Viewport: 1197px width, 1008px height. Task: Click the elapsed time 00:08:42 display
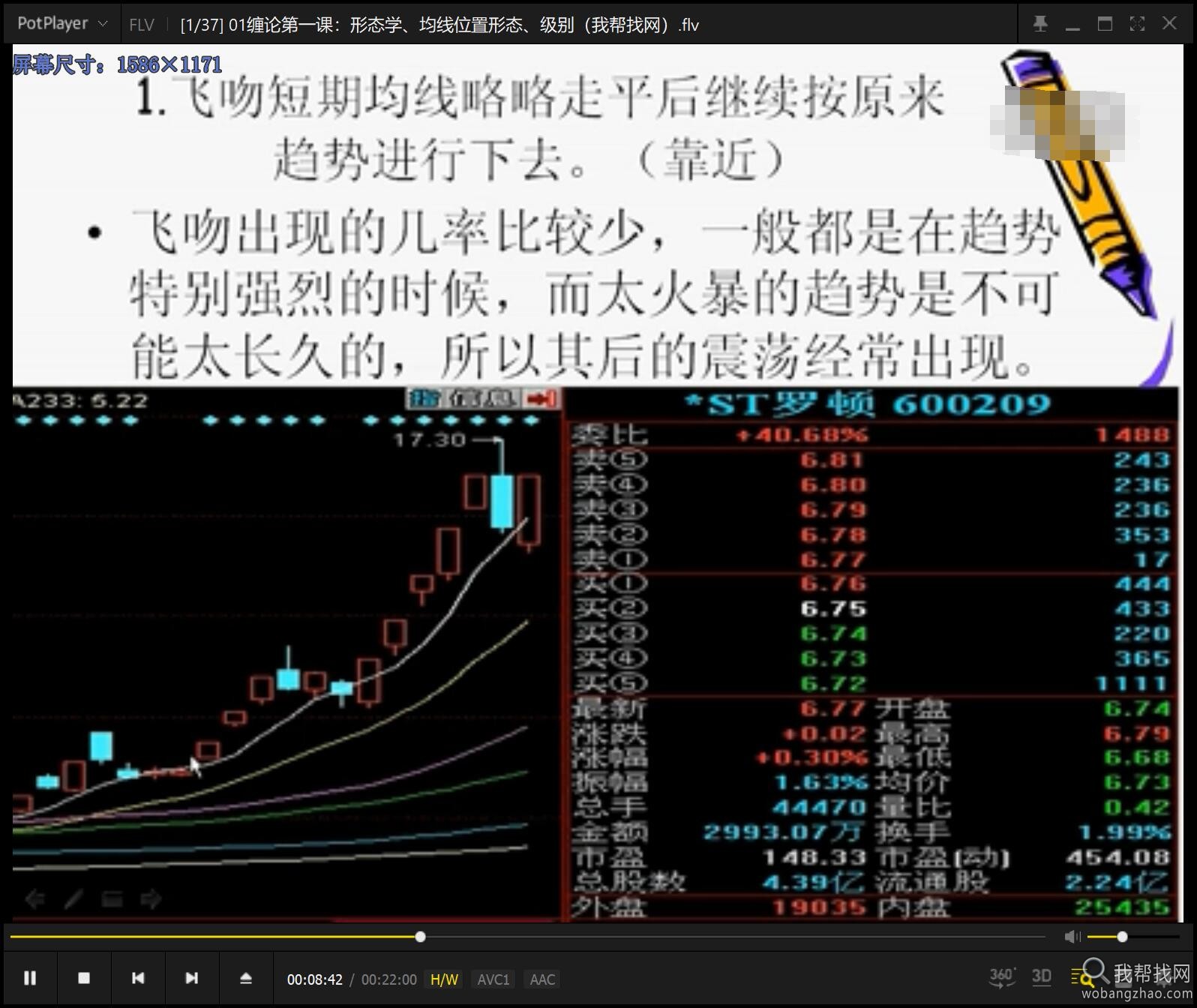(314, 979)
